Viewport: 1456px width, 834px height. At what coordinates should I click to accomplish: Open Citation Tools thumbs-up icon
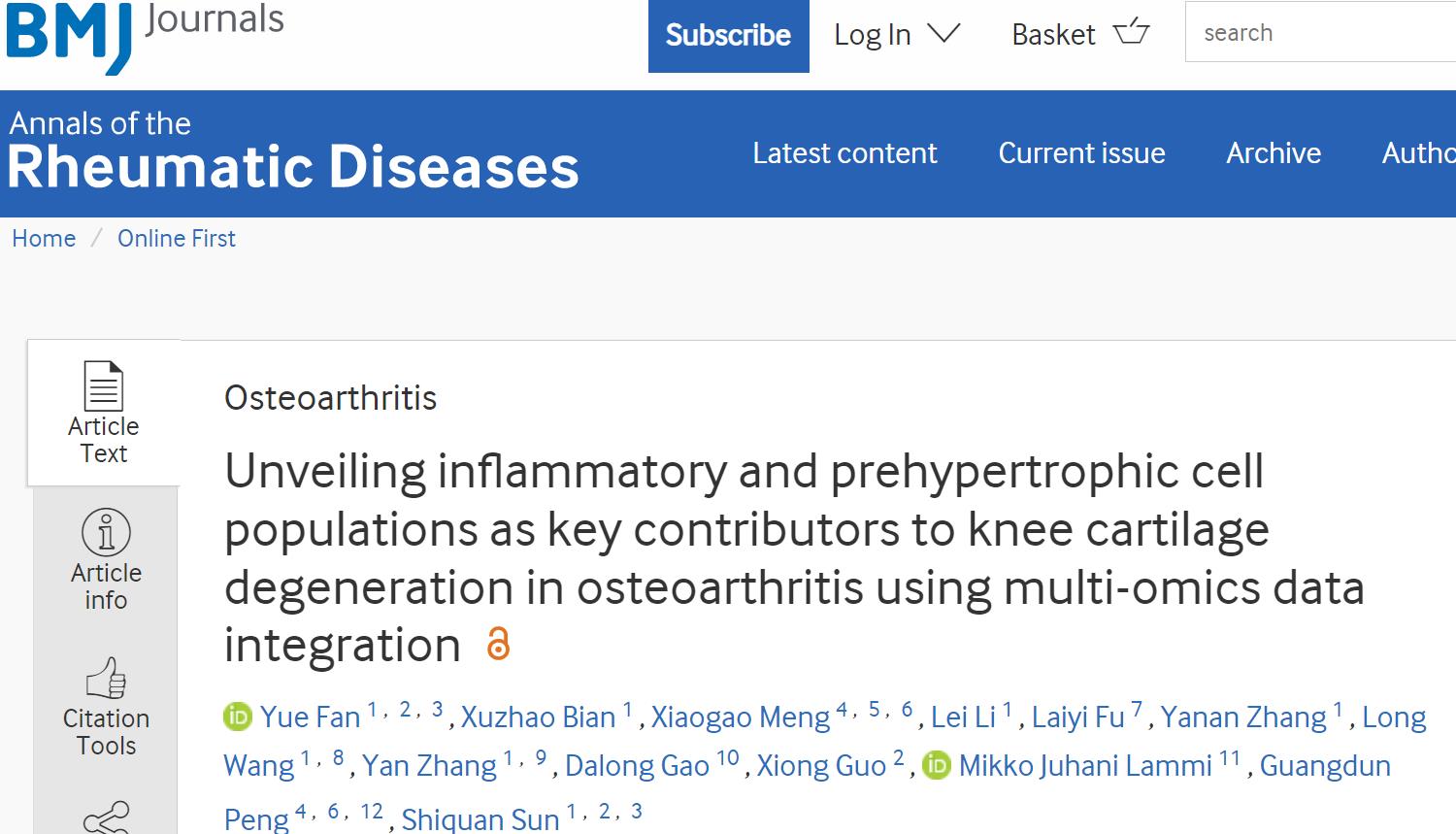click(107, 679)
